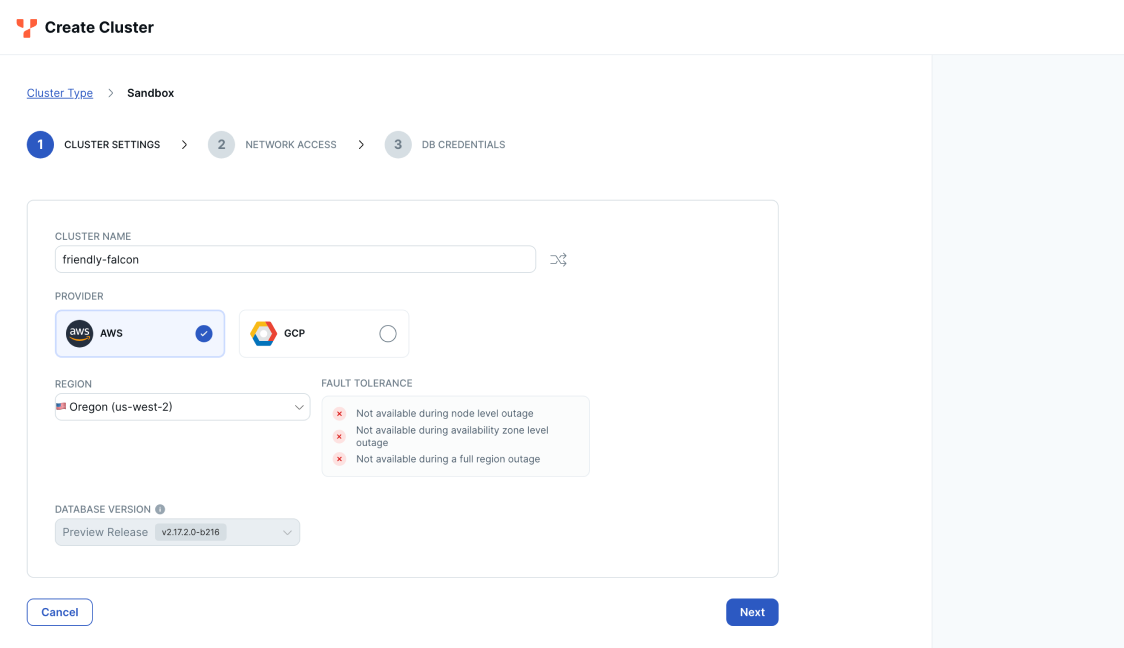Click the PROVIDER label

pos(79,296)
